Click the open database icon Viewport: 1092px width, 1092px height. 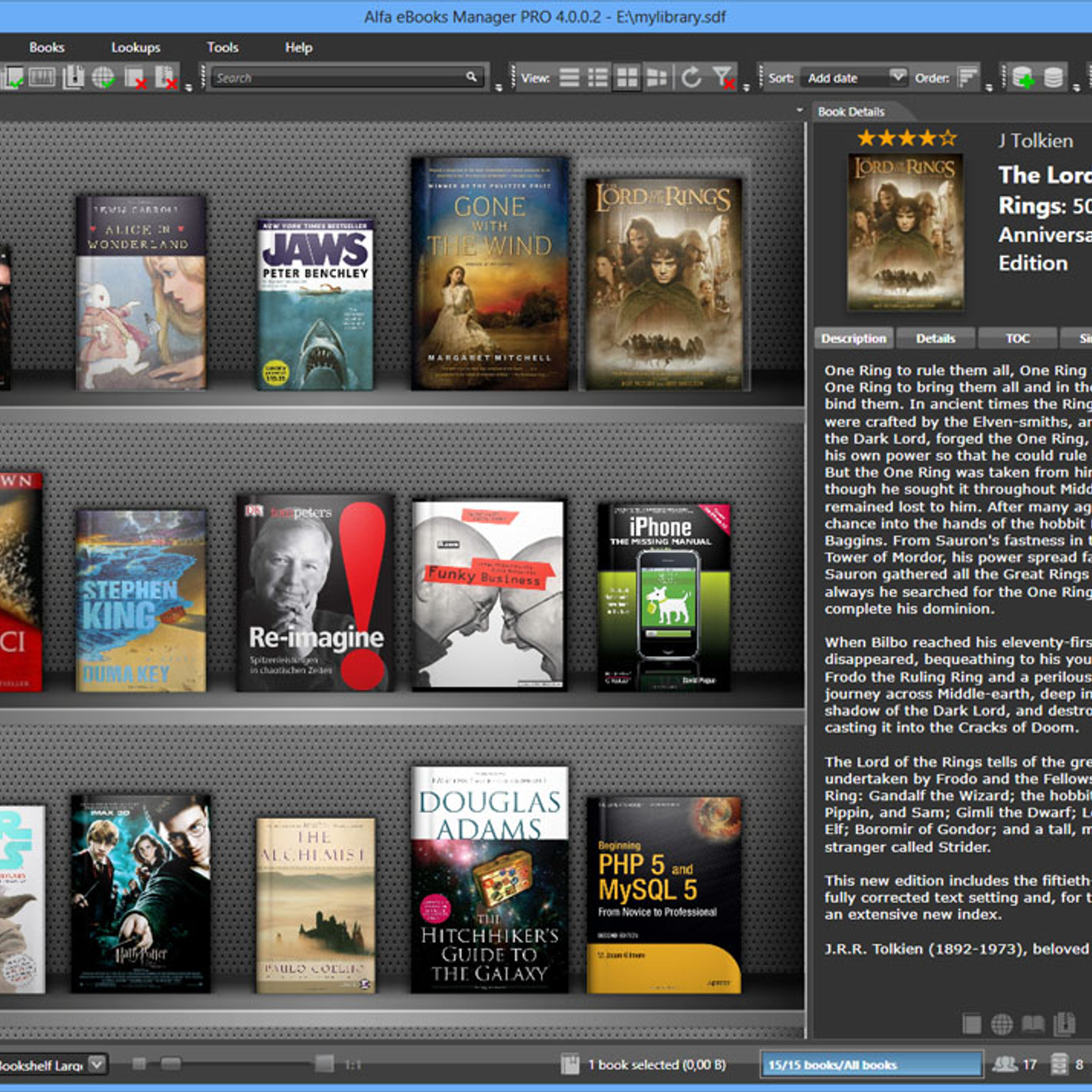click(x=1053, y=77)
